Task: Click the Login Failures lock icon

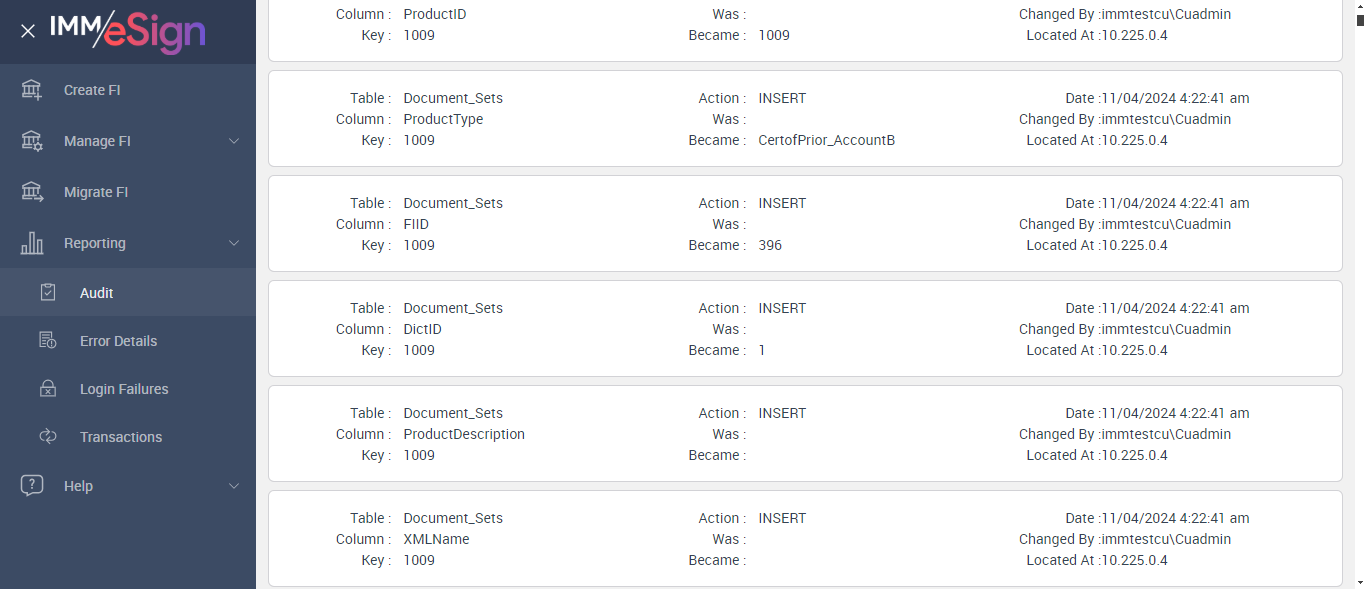Action: coord(48,389)
